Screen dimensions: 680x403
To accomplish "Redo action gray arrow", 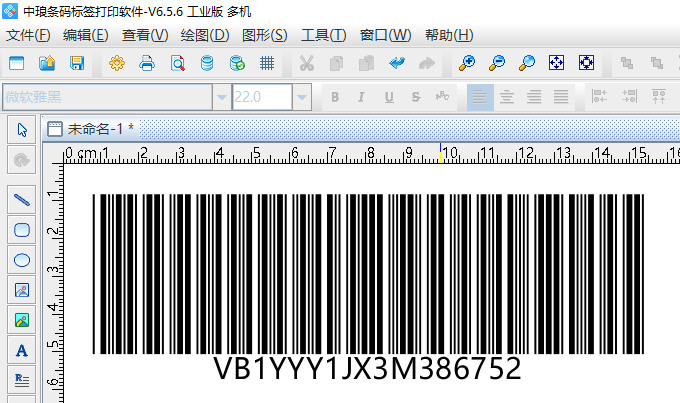I will click(x=427, y=63).
